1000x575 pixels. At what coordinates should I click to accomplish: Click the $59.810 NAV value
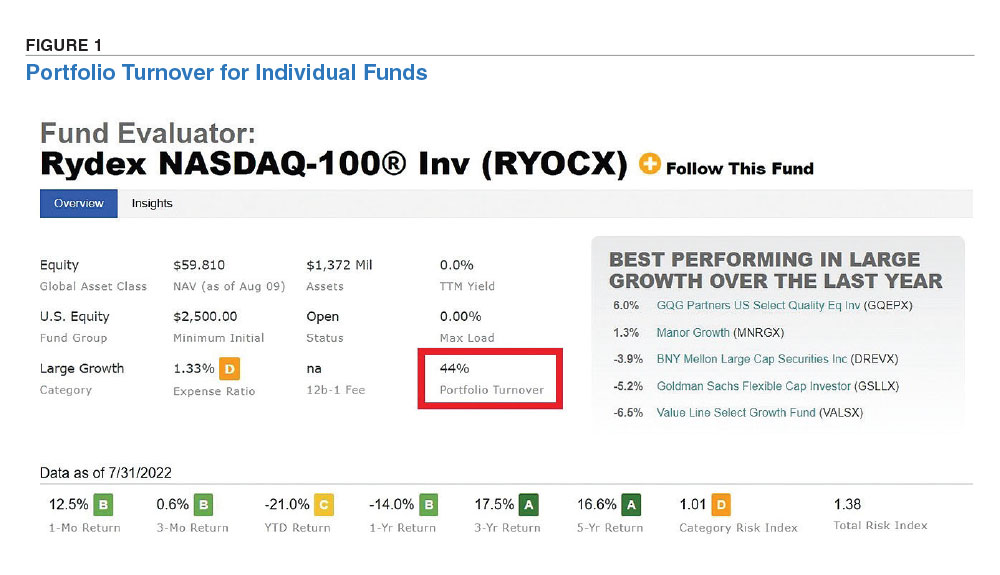[x=199, y=265]
